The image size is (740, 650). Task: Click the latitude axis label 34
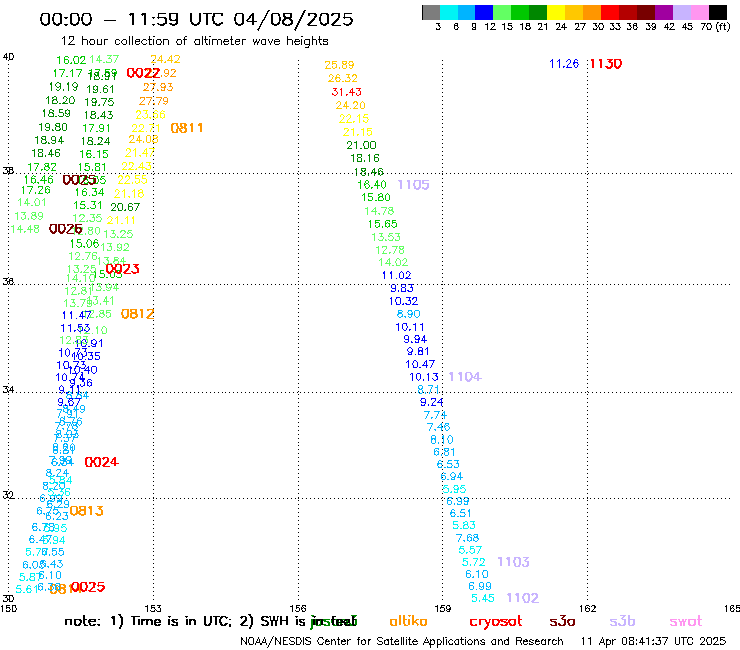click(8, 390)
